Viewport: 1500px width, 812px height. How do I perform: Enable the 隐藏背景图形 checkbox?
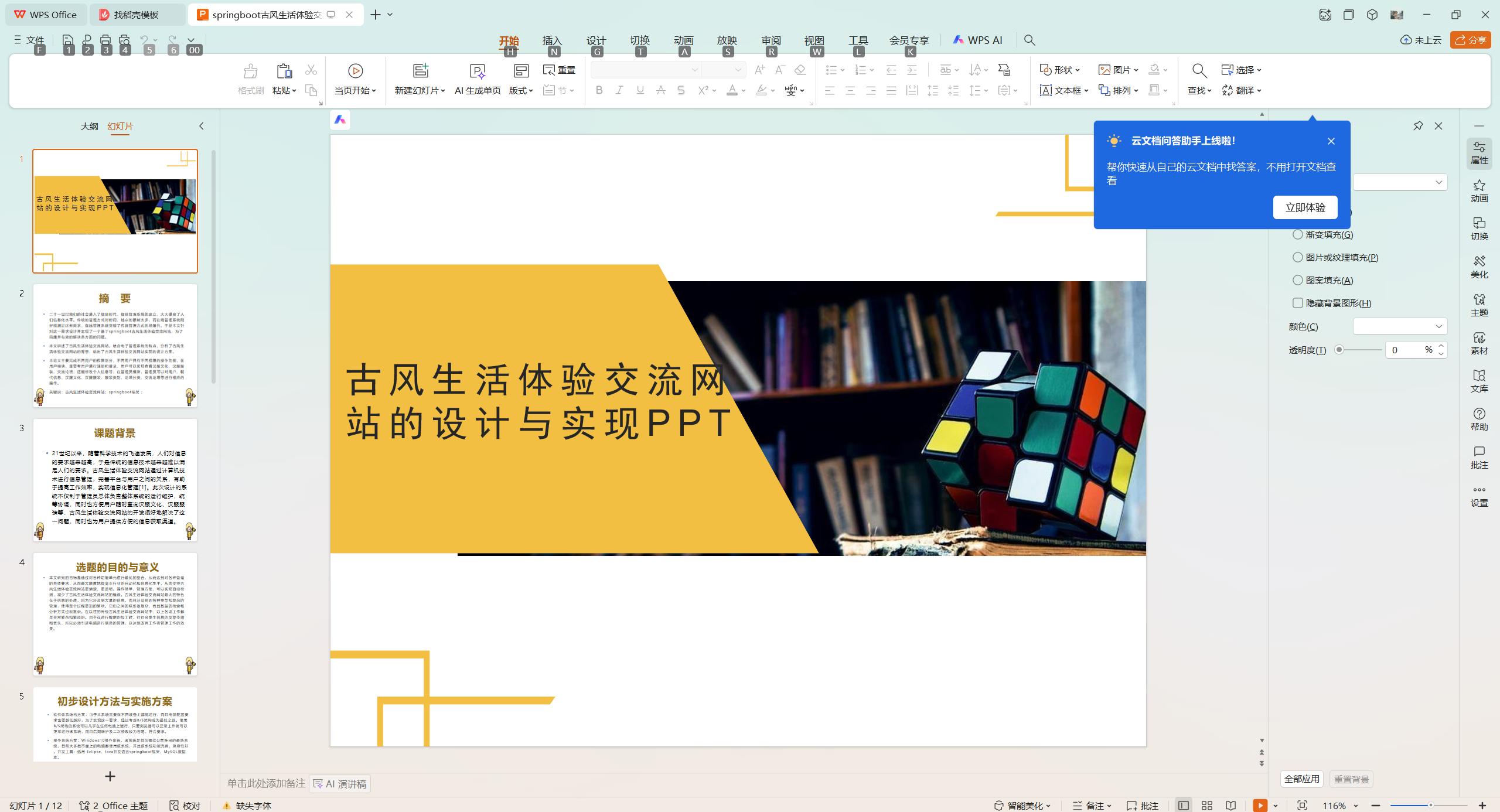[1298, 303]
